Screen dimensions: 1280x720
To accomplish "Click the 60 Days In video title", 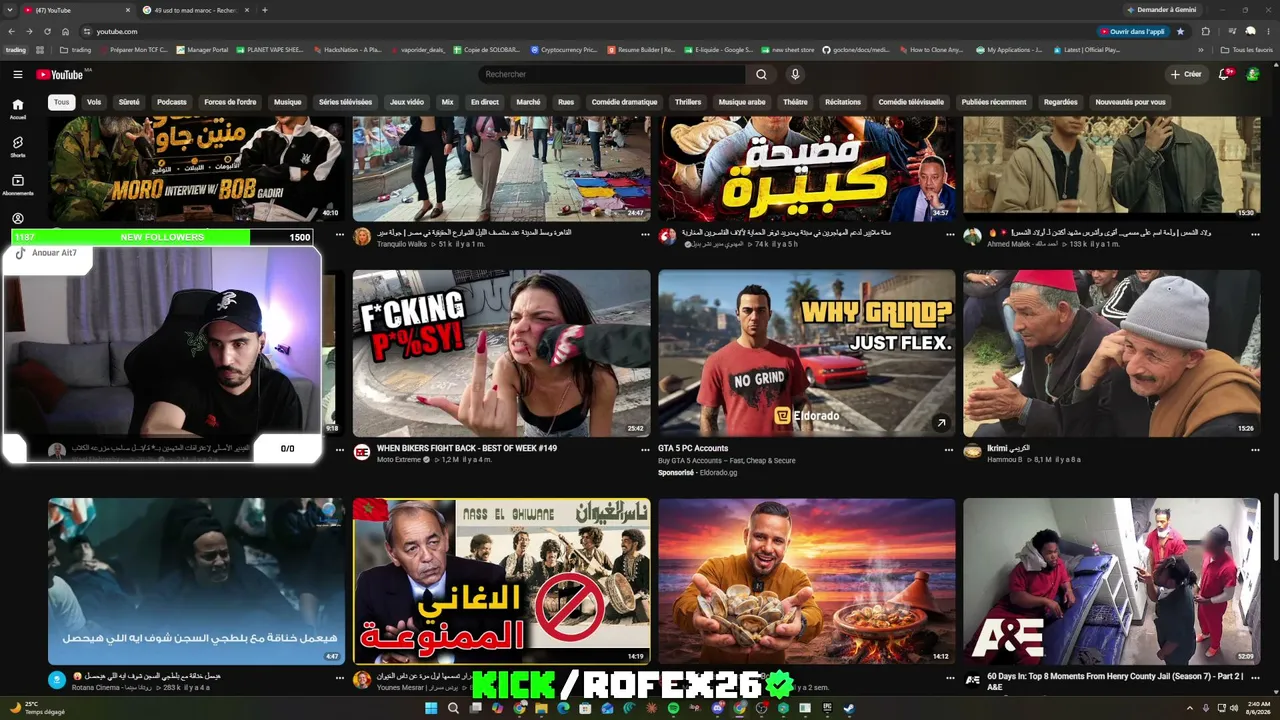I will pyautogui.click(x=1115, y=682).
